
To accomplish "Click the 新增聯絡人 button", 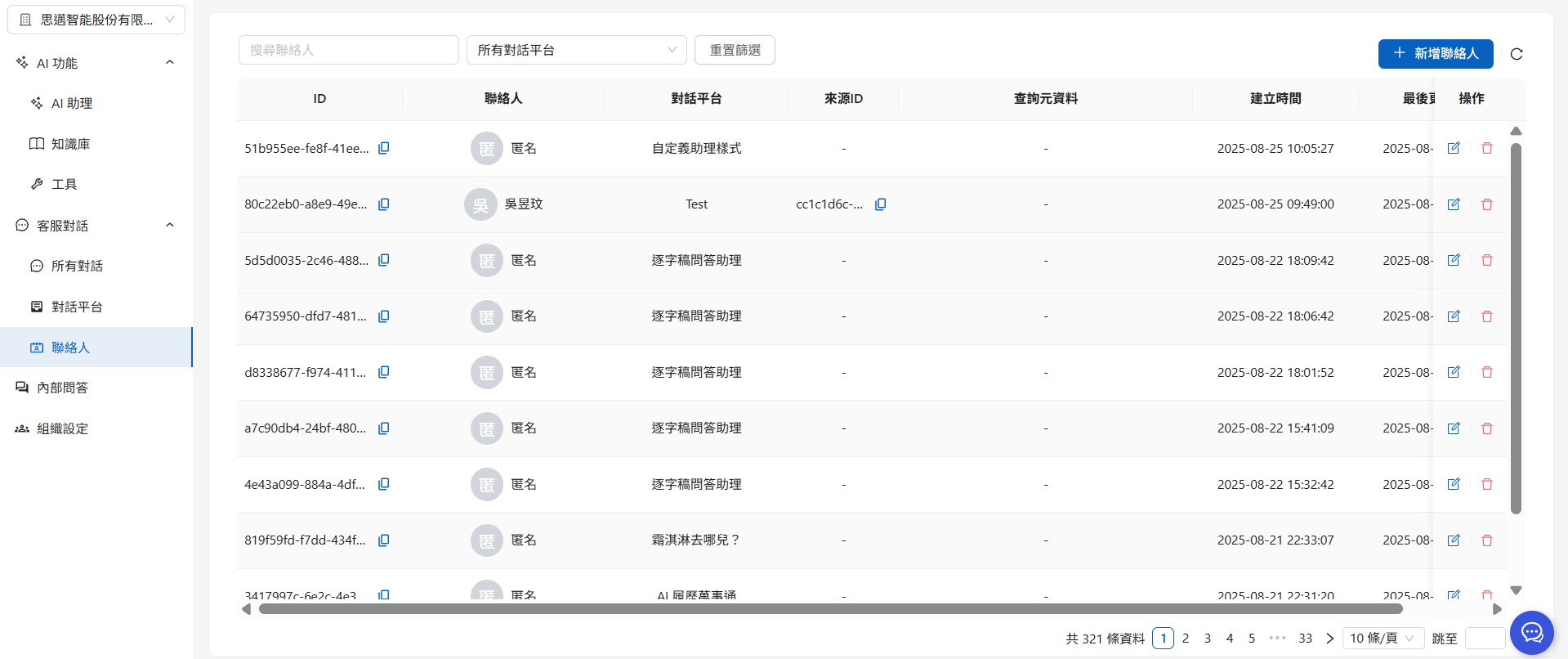I will pos(1435,53).
